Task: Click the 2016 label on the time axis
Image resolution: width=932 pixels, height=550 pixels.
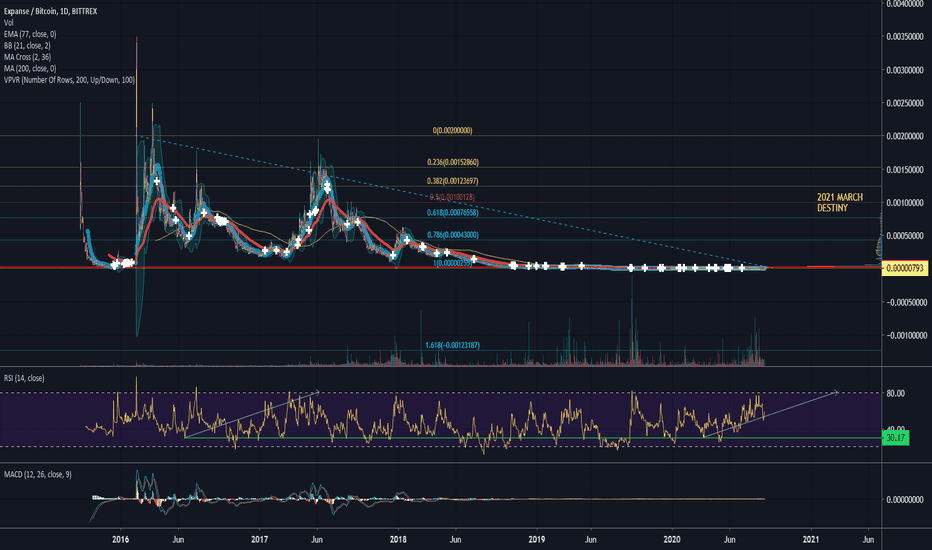Action: point(121,540)
